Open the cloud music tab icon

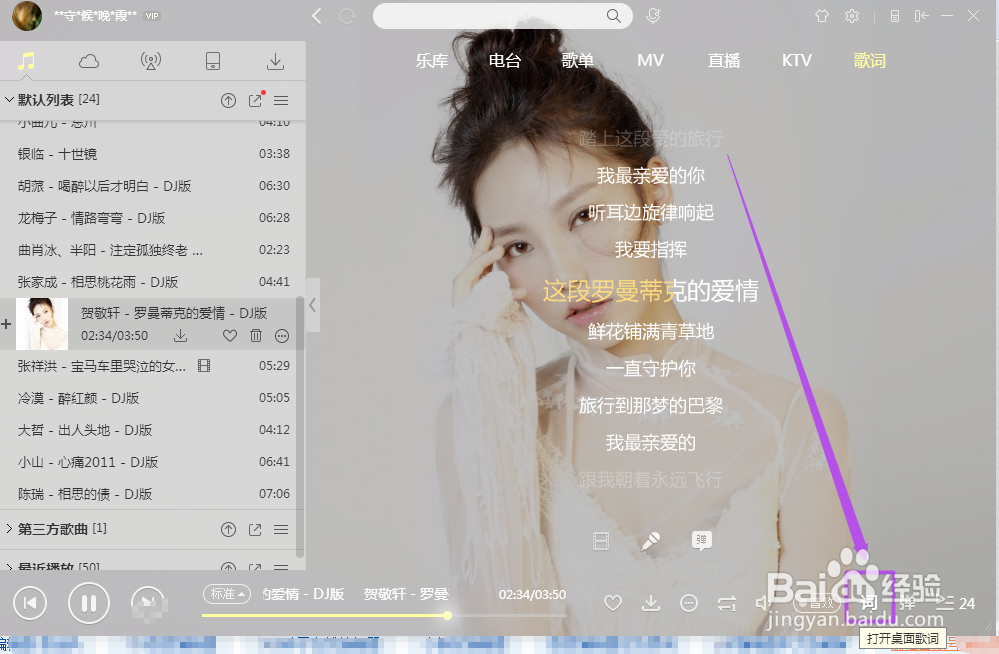tap(89, 61)
